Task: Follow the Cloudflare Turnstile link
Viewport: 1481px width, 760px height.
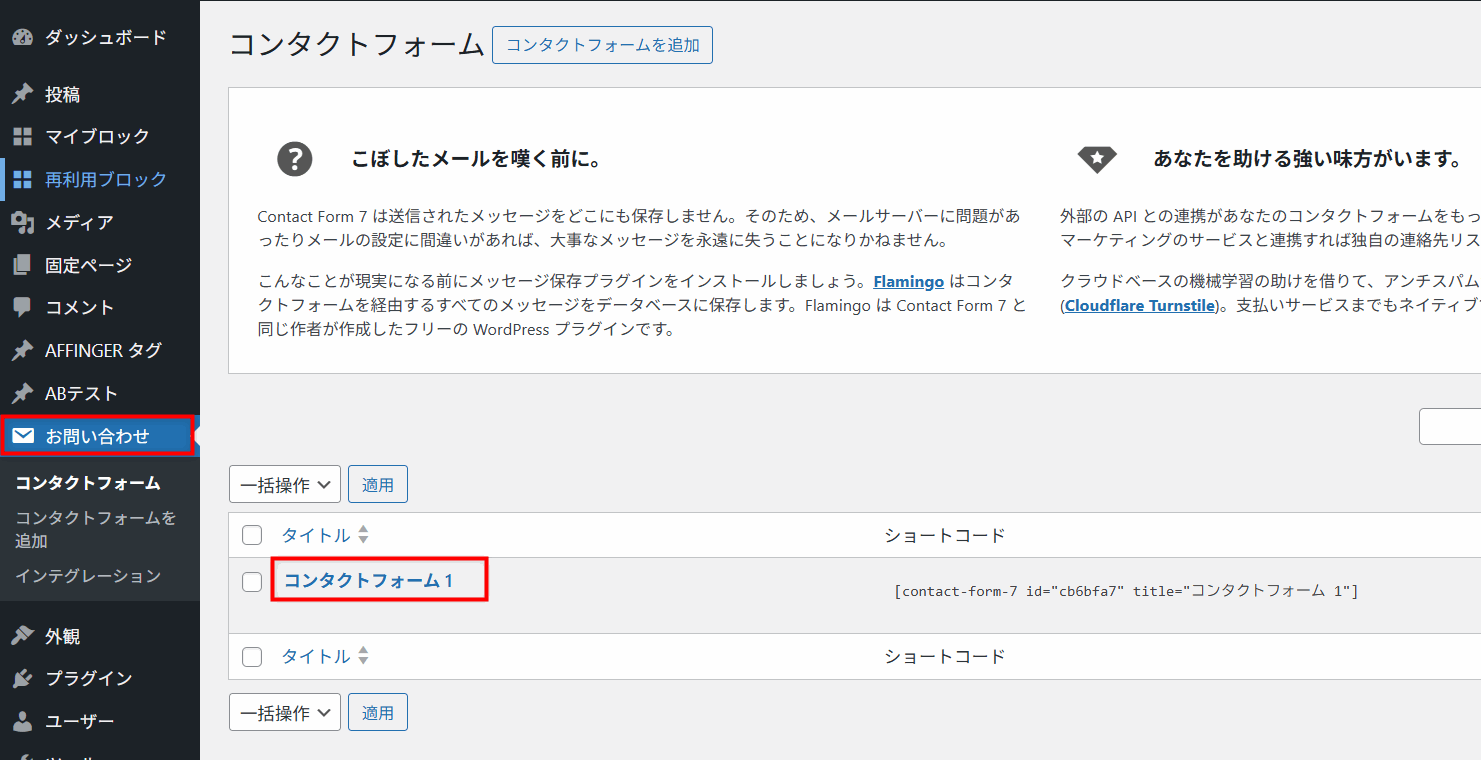Action: coord(1140,305)
